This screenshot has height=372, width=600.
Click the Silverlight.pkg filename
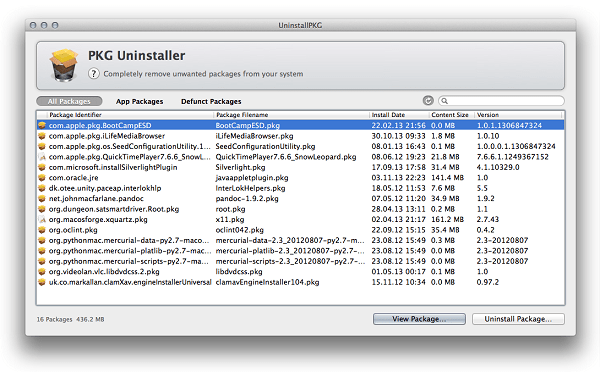tap(240, 167)
